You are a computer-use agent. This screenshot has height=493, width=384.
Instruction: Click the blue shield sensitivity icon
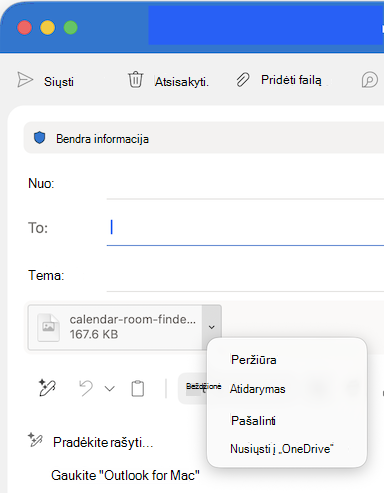(x=40, y=138)
